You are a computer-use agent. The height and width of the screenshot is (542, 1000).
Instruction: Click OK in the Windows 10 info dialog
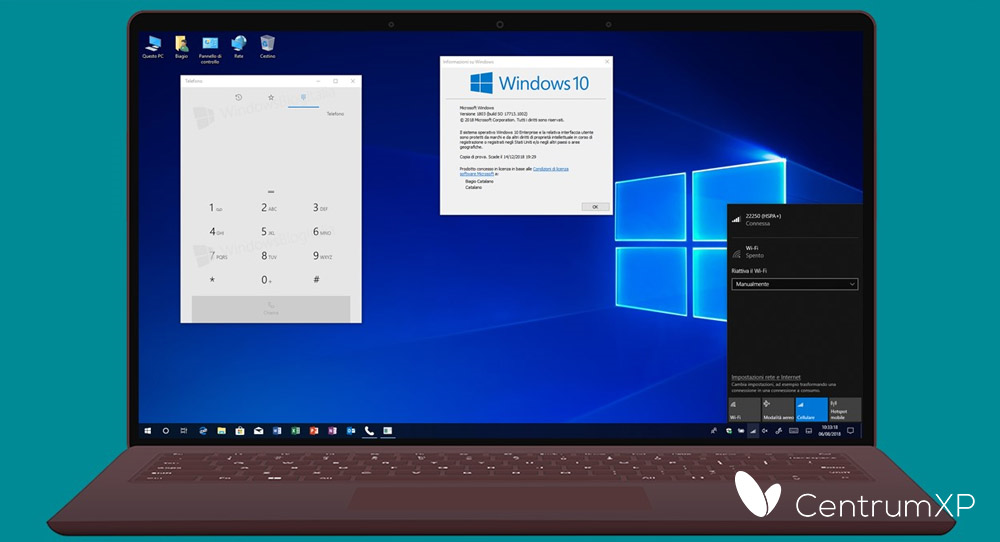pos(595,207)
